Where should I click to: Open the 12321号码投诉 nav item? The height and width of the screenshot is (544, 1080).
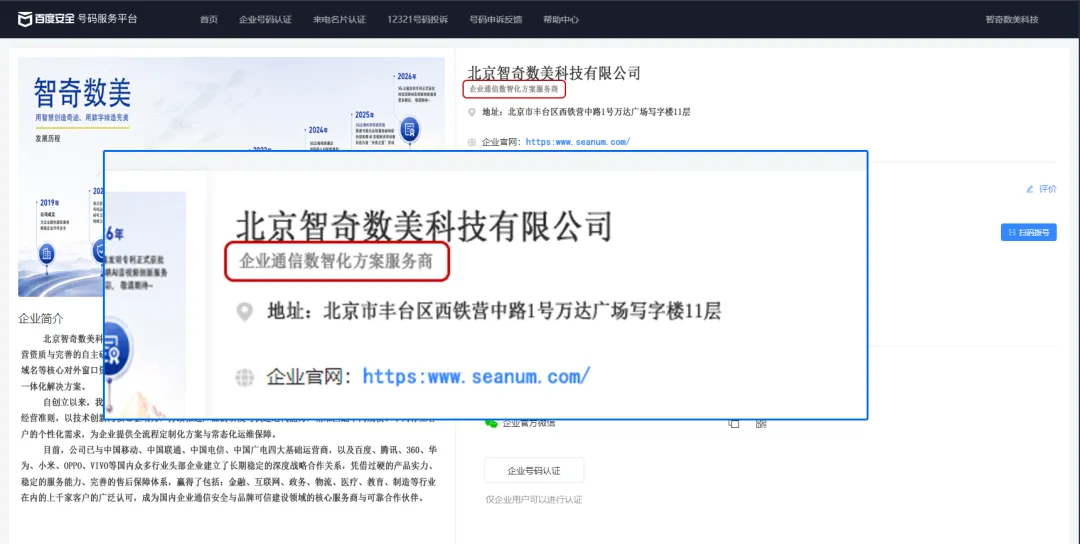click(x=417, y=19)
